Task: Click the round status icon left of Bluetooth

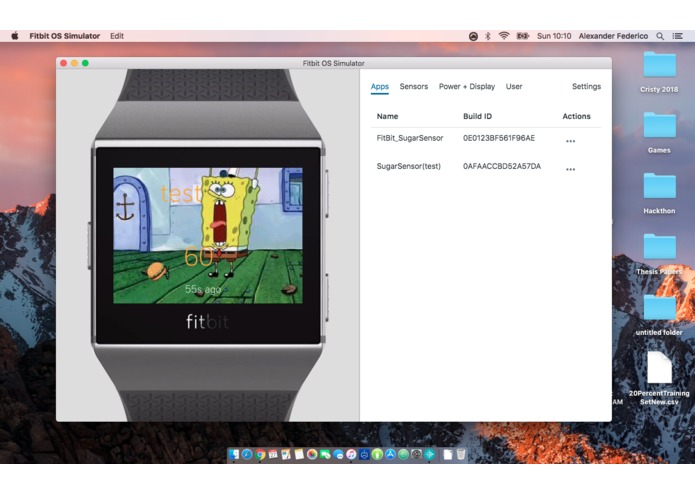Action: [x=473, y=36]
